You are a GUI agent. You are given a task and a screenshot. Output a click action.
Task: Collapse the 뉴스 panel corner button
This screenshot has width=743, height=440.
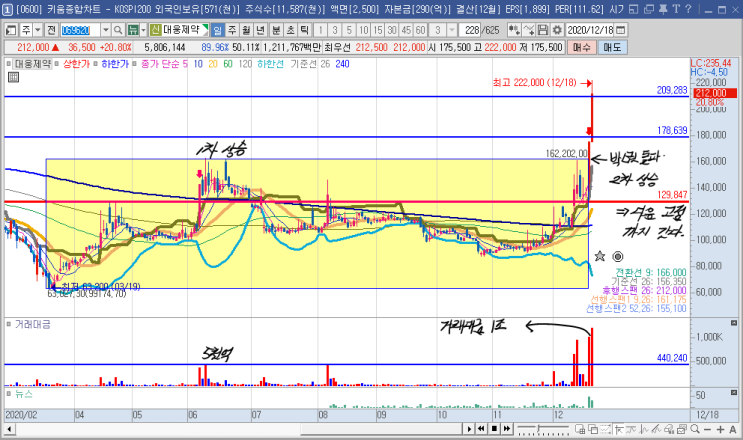[x=734, y=393]
